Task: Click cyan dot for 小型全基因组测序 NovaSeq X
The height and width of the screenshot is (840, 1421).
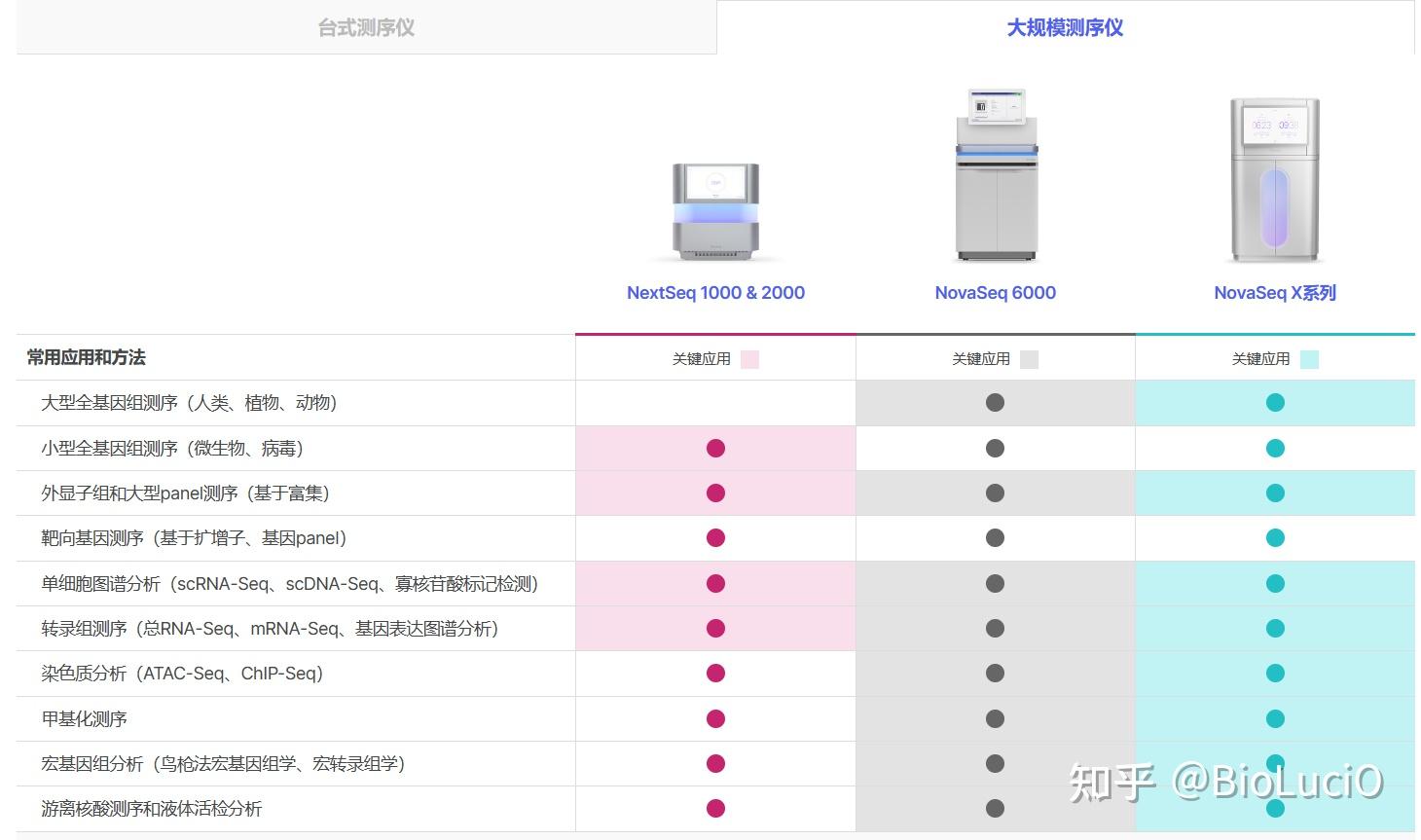Action: (x=1275, y=449)
